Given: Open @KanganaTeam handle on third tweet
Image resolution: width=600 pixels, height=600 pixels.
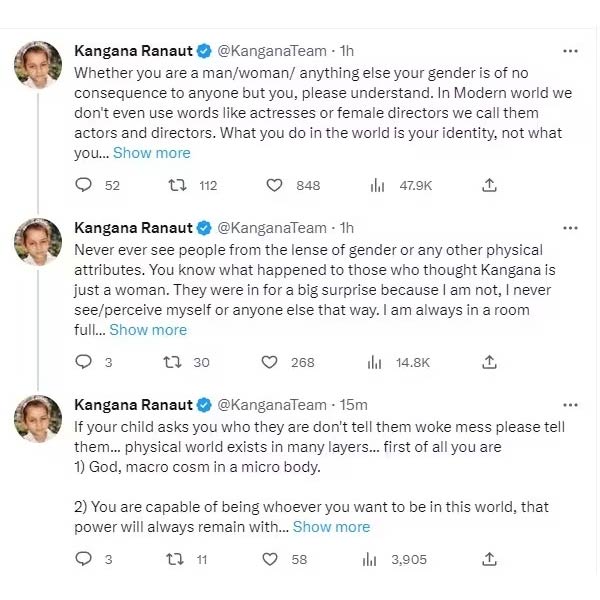Looking at the screenshot, I should pyautogui.click(x=272, y=405).
